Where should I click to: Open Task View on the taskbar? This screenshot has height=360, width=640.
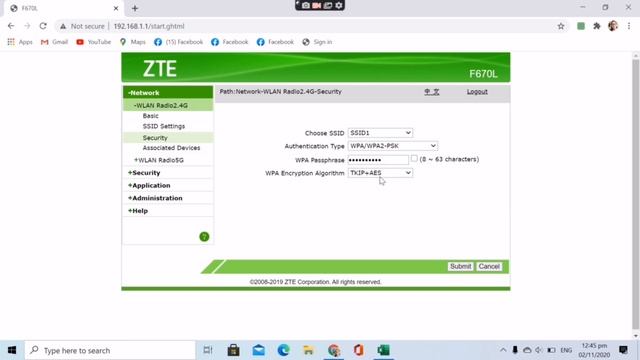click(208, 350)
